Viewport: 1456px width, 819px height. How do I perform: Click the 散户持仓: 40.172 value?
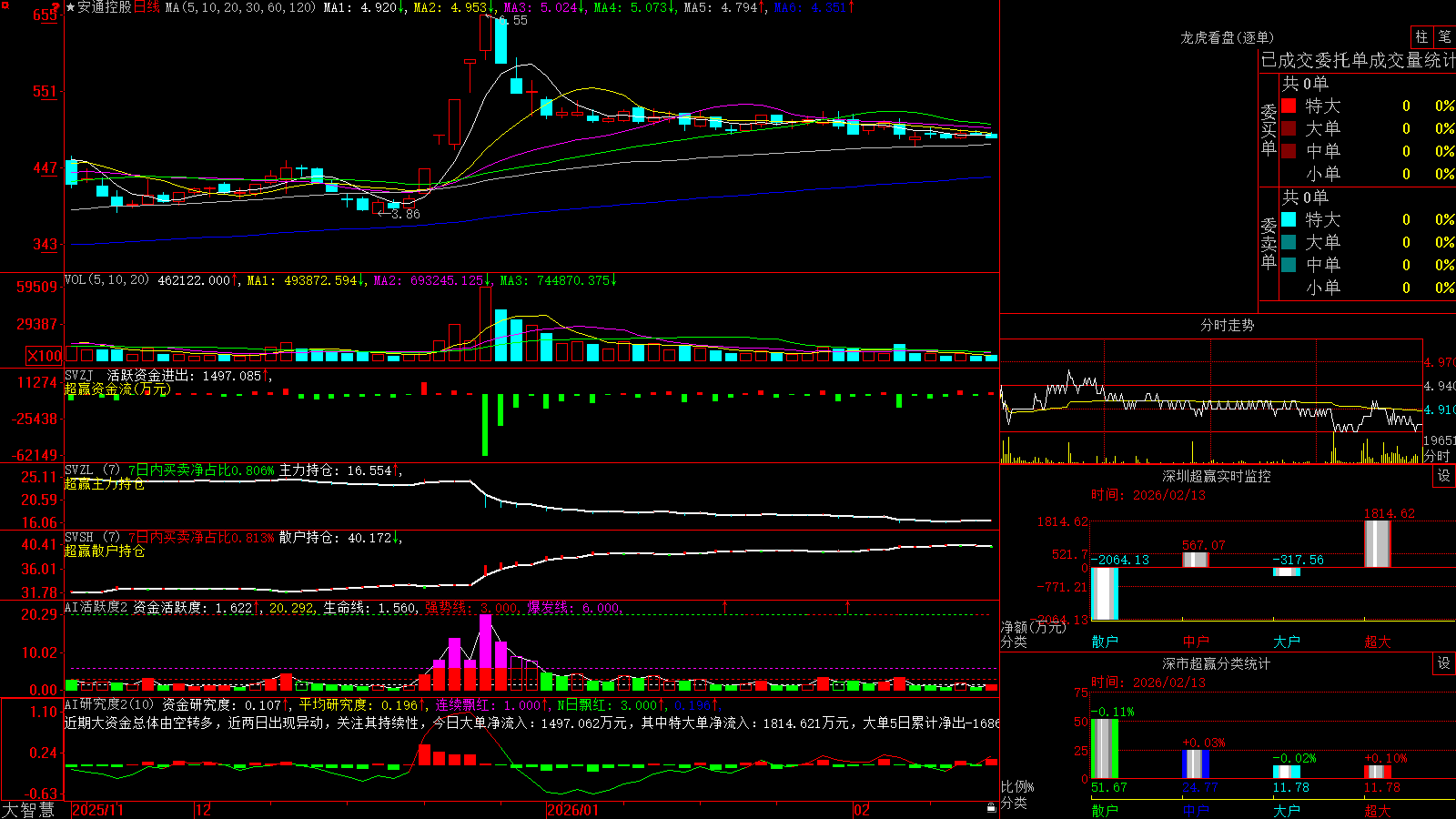click(x=335, y=538)
